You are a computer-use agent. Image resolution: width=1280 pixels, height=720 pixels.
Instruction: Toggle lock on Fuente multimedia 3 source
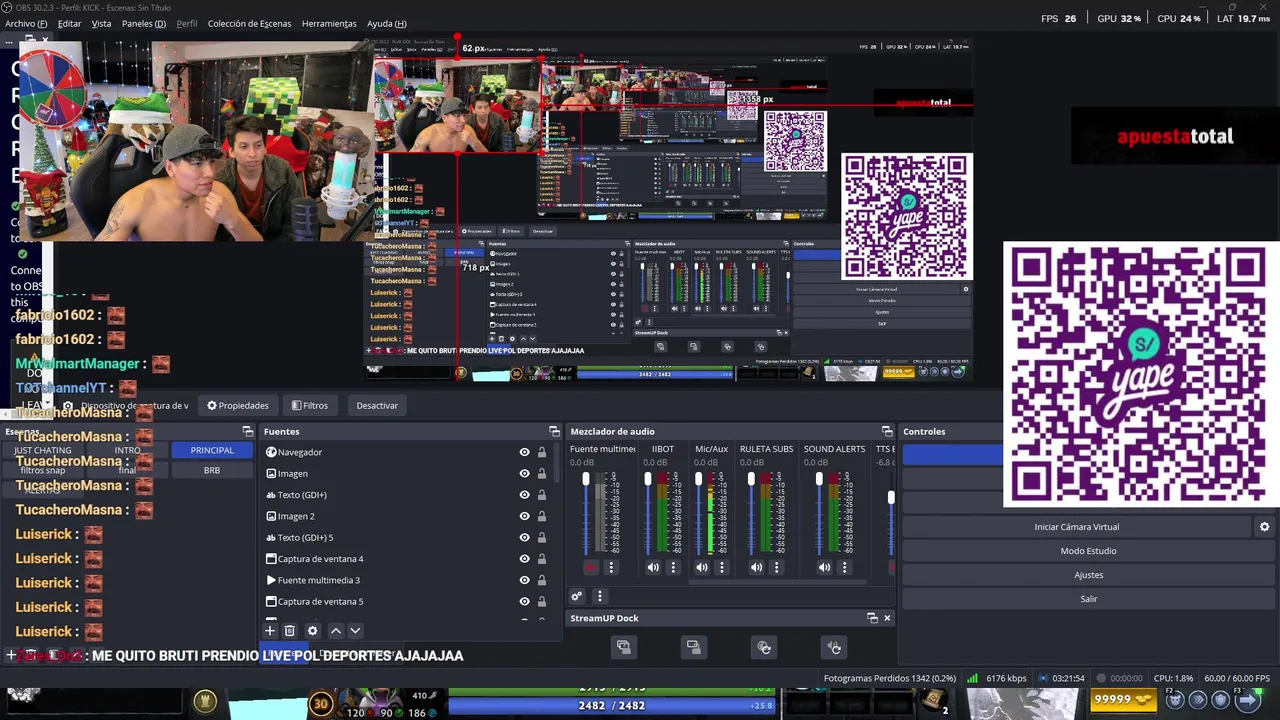click(x=542, y=580)
